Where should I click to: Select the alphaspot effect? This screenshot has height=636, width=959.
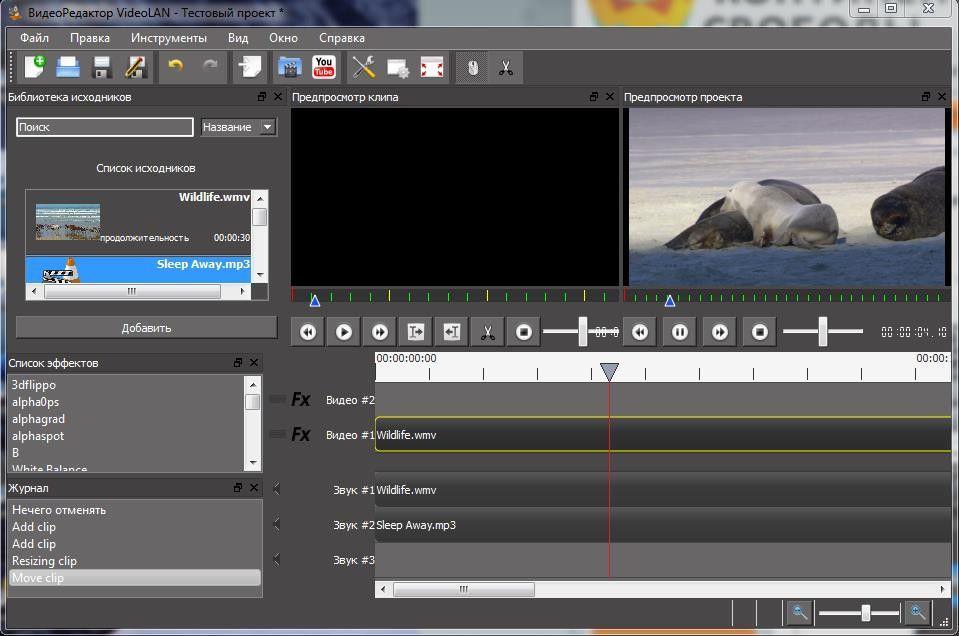click(x=38, y=436)
